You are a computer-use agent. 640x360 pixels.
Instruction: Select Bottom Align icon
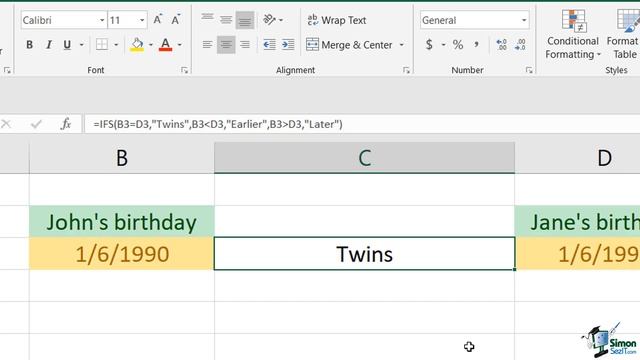tap(244, 20)
